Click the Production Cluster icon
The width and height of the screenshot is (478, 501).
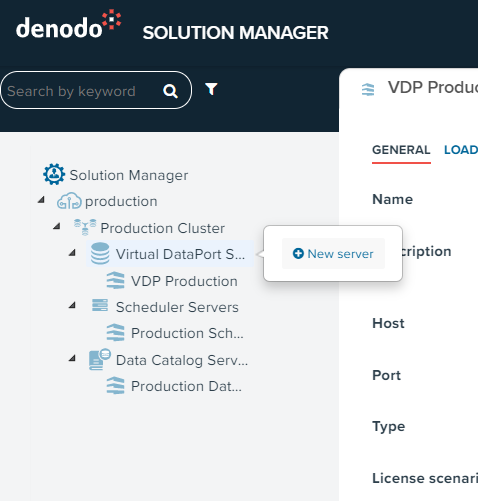pyautogui.click(x=85, y=227)
